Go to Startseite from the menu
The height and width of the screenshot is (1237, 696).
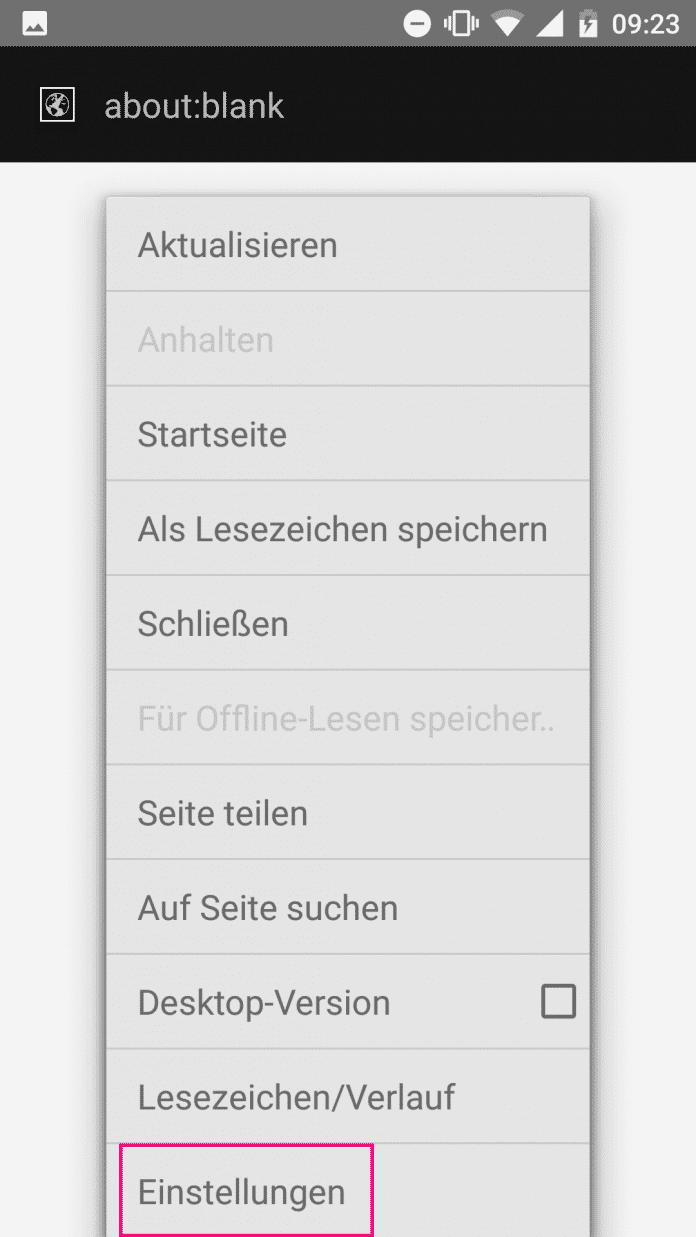[x=347, y=435]
